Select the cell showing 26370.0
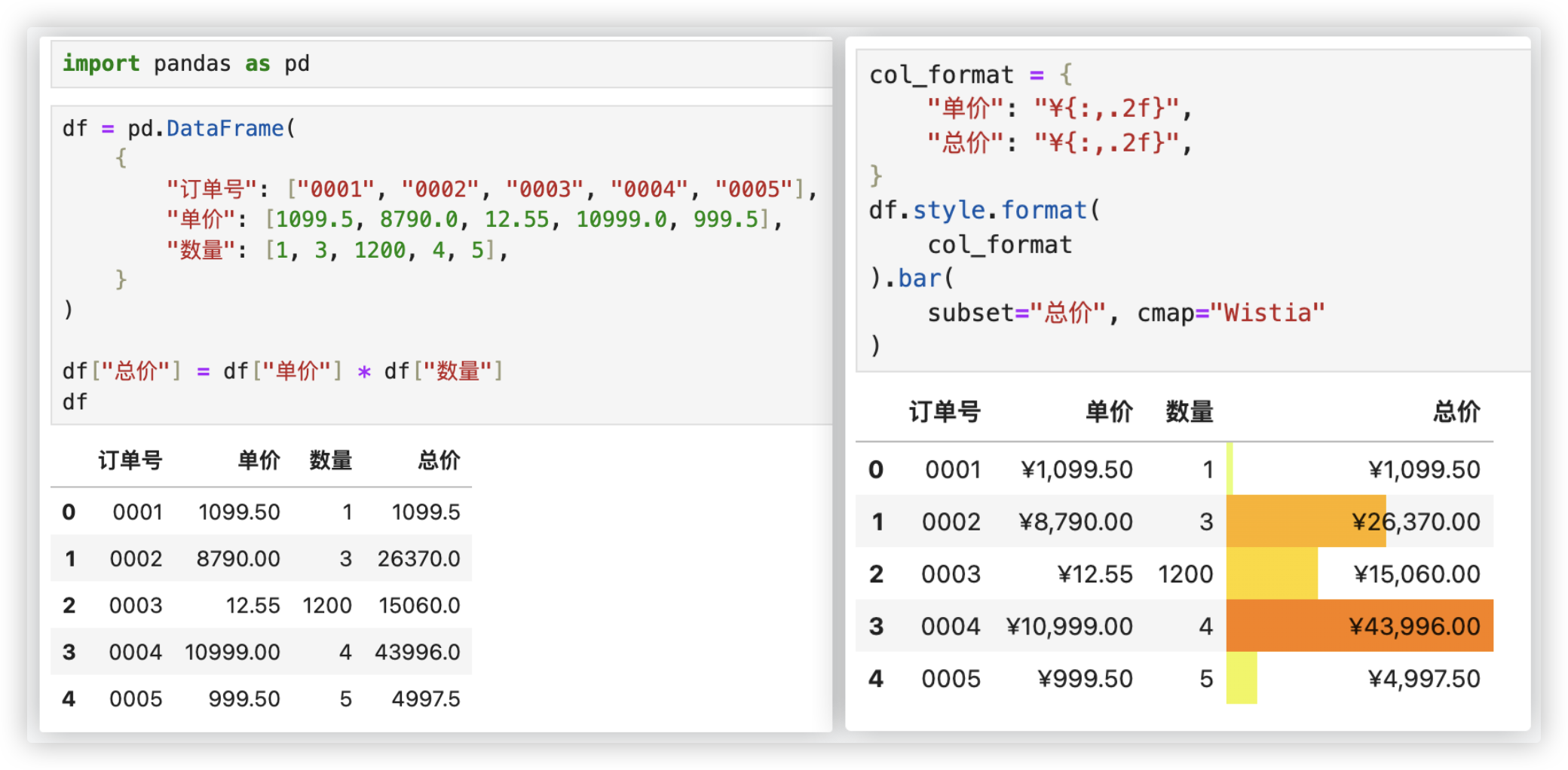The height and width of the screenshot is (770, 1568). [x=418, y=559]
